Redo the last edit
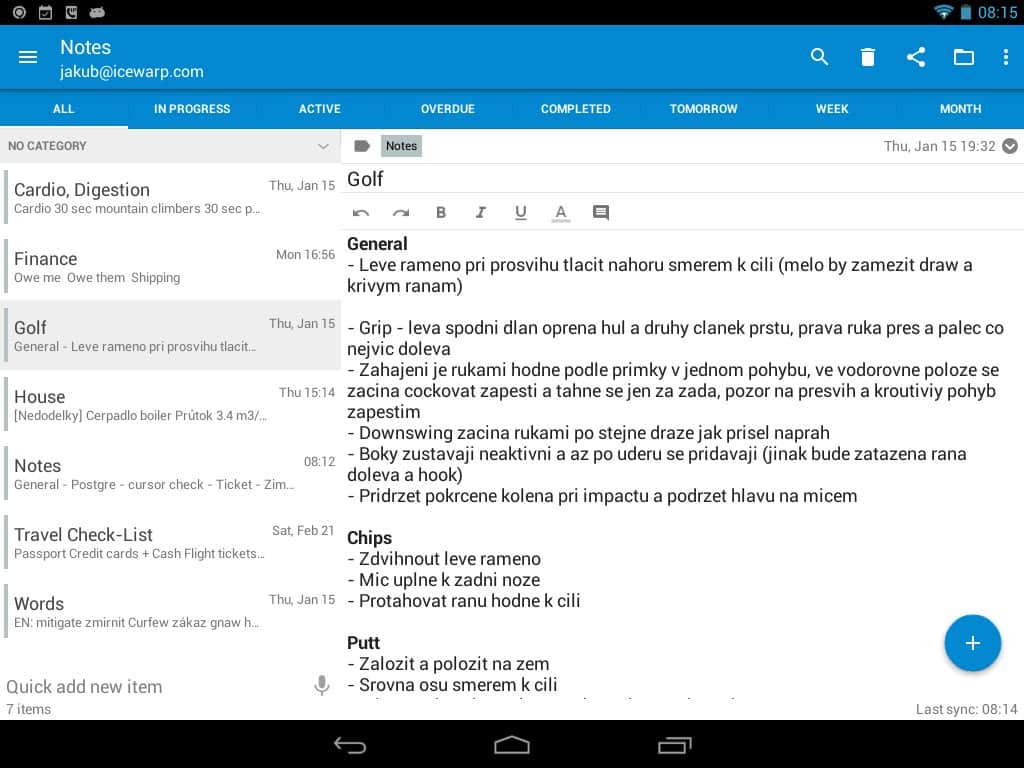 [x=401, y=213]
